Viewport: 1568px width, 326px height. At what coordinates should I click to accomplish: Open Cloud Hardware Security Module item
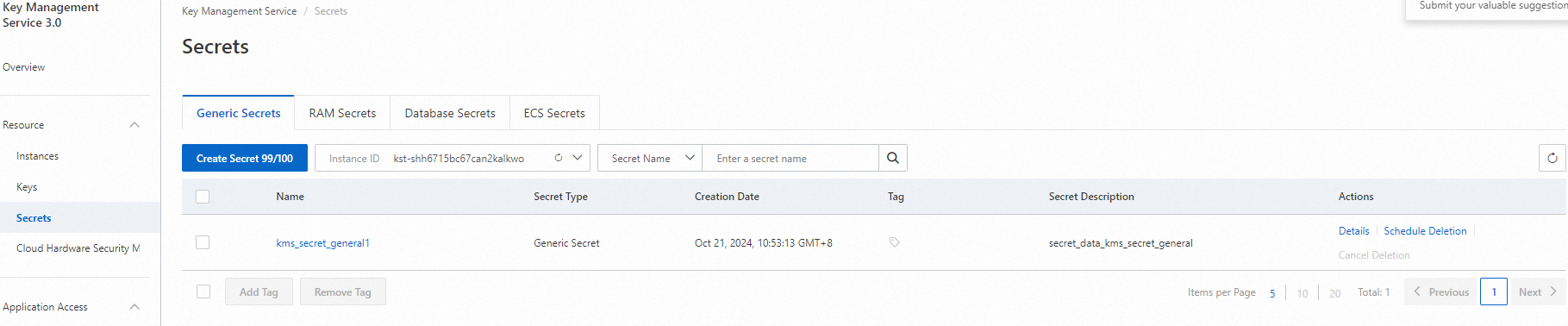[x=78, y=248]
